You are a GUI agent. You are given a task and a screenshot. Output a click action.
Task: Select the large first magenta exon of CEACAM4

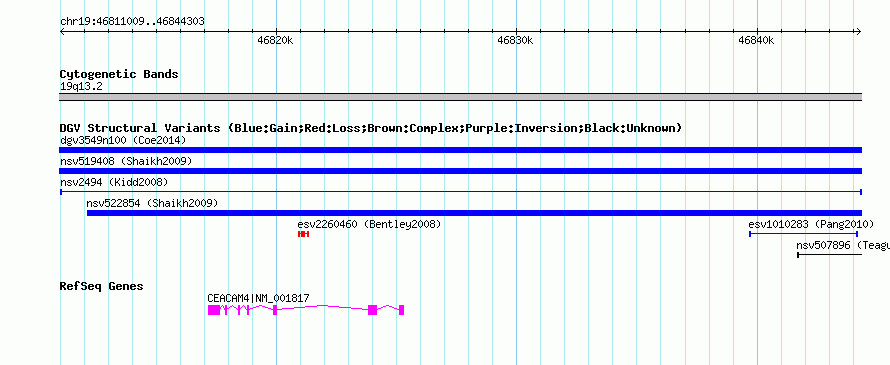(213, 310)
